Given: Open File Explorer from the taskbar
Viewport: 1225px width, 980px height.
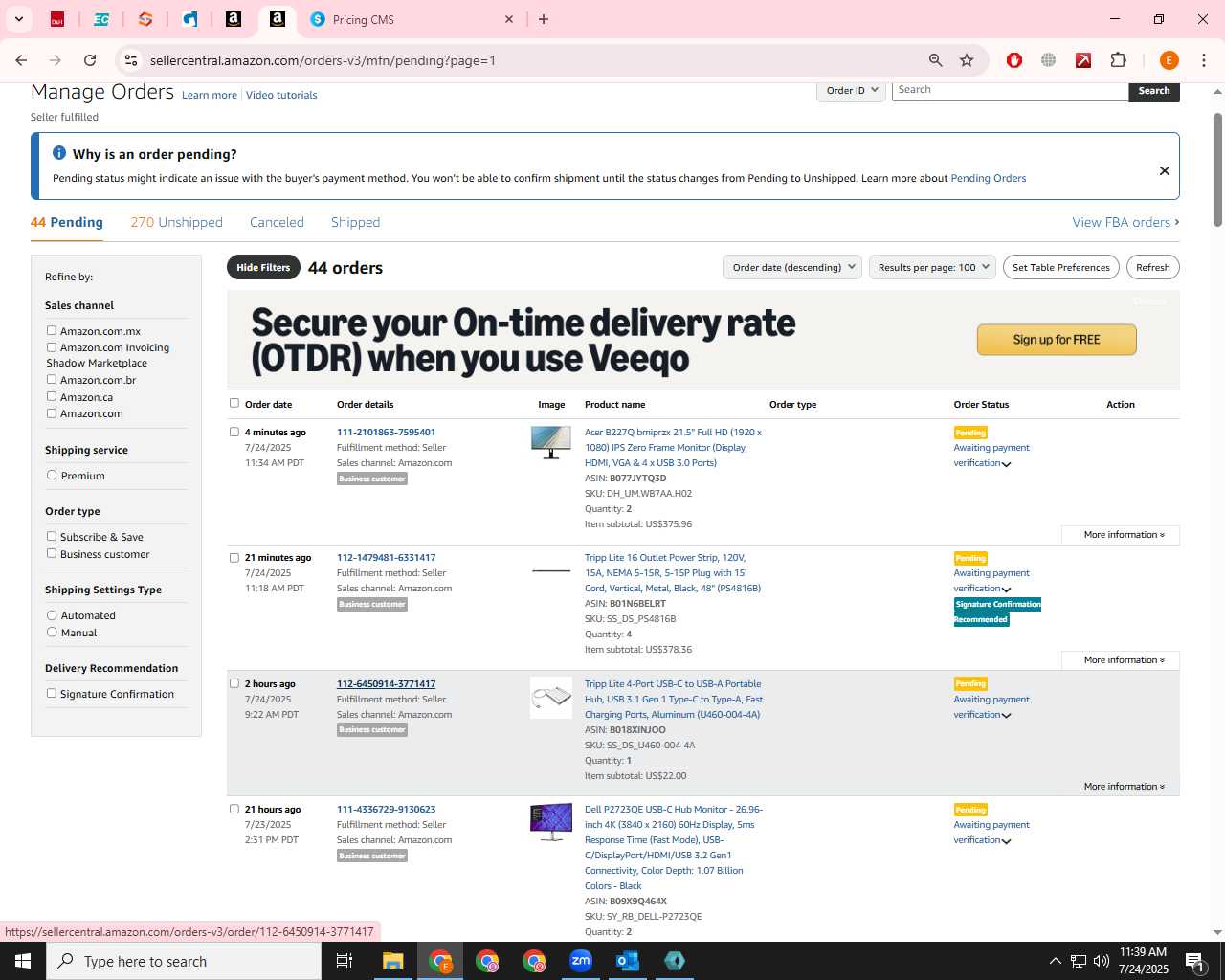Looking at the screenshot, I should coord(393,961).
